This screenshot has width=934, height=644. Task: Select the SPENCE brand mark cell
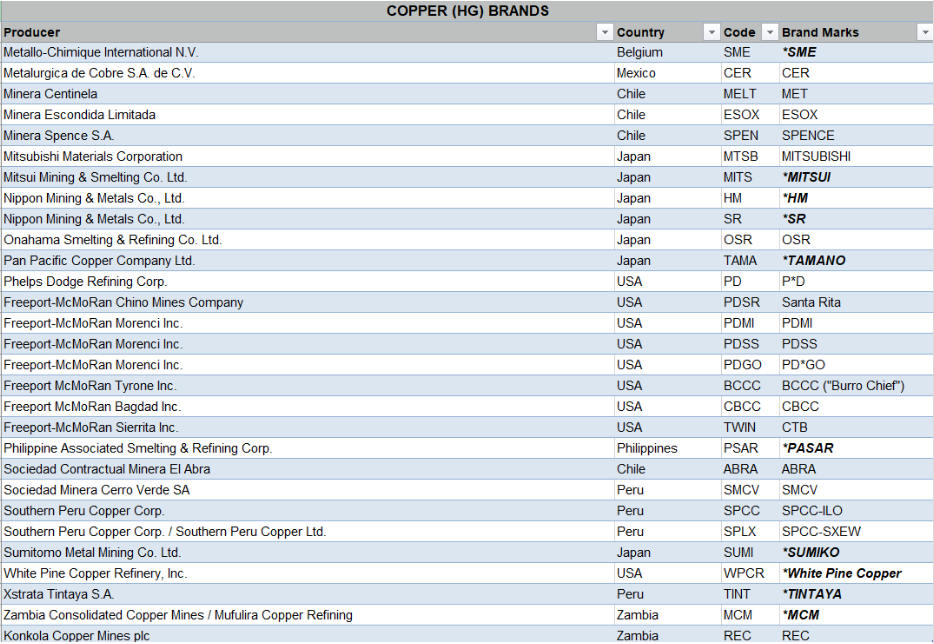(x=857, y=136)
